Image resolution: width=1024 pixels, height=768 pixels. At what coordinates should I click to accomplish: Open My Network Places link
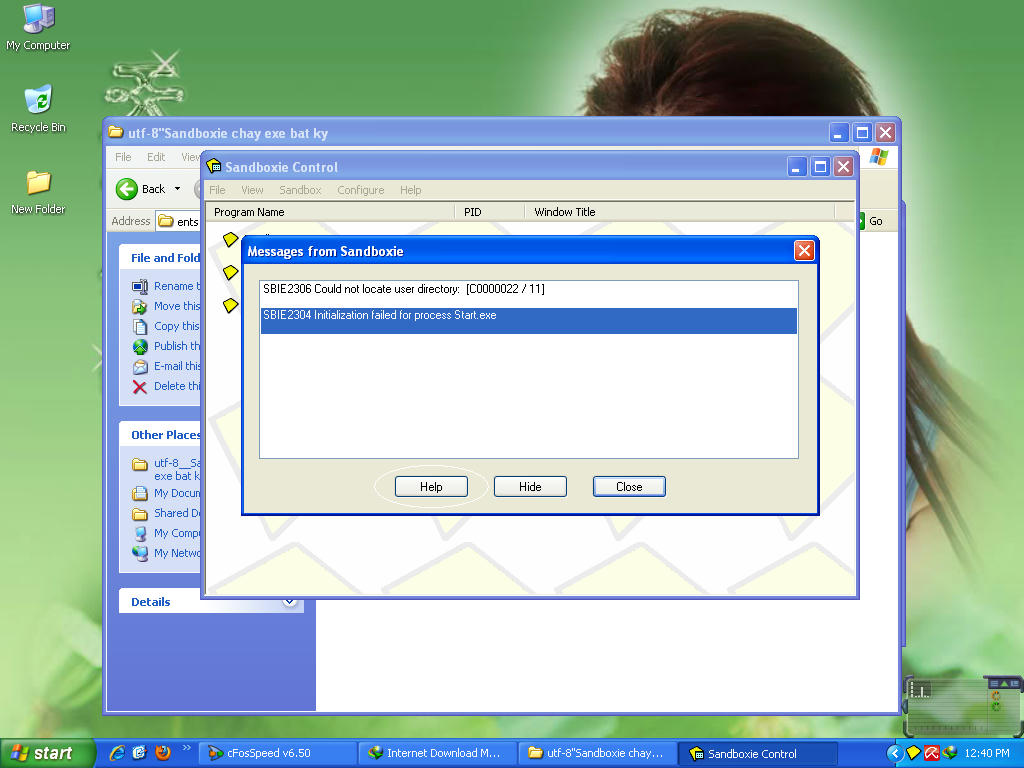coord(177,552)
